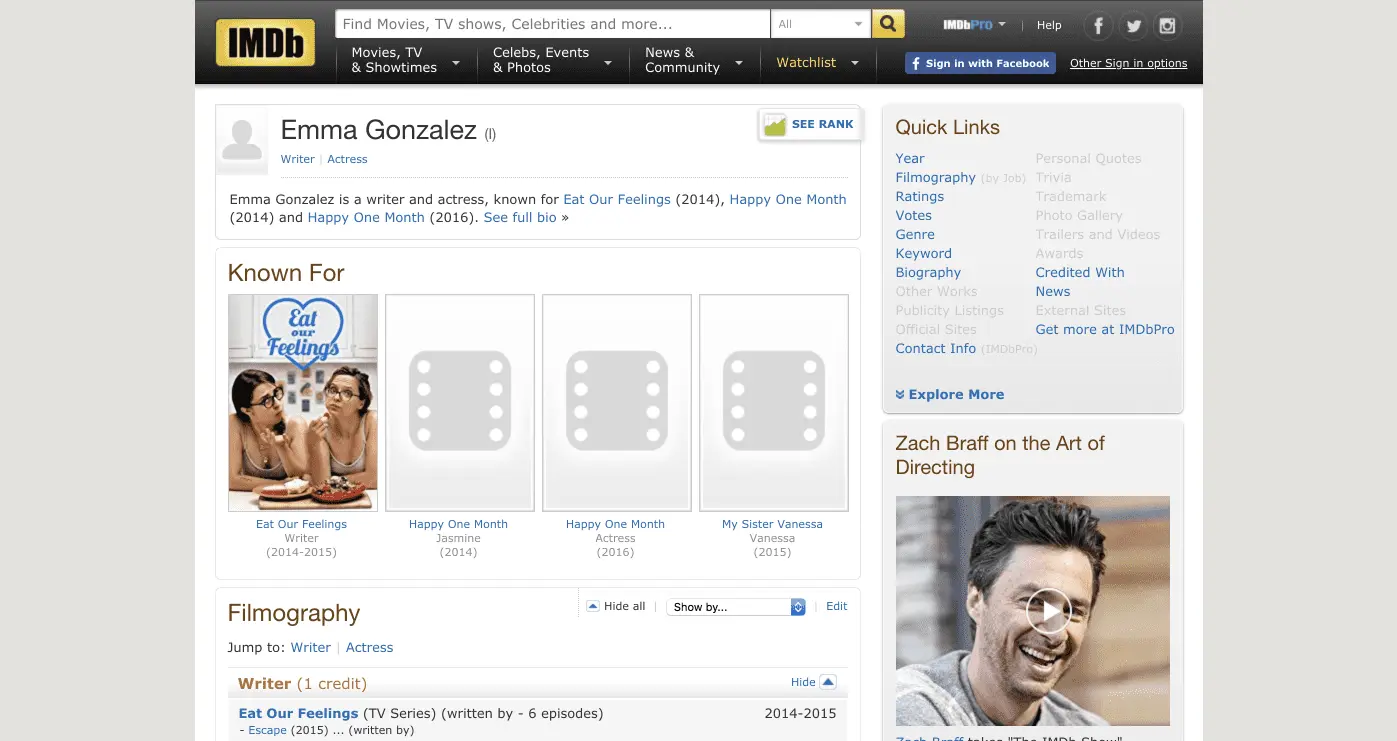Click the filmography Edit link
Image resolution: width=1397 pixels, height=741 pixels.
837,606
